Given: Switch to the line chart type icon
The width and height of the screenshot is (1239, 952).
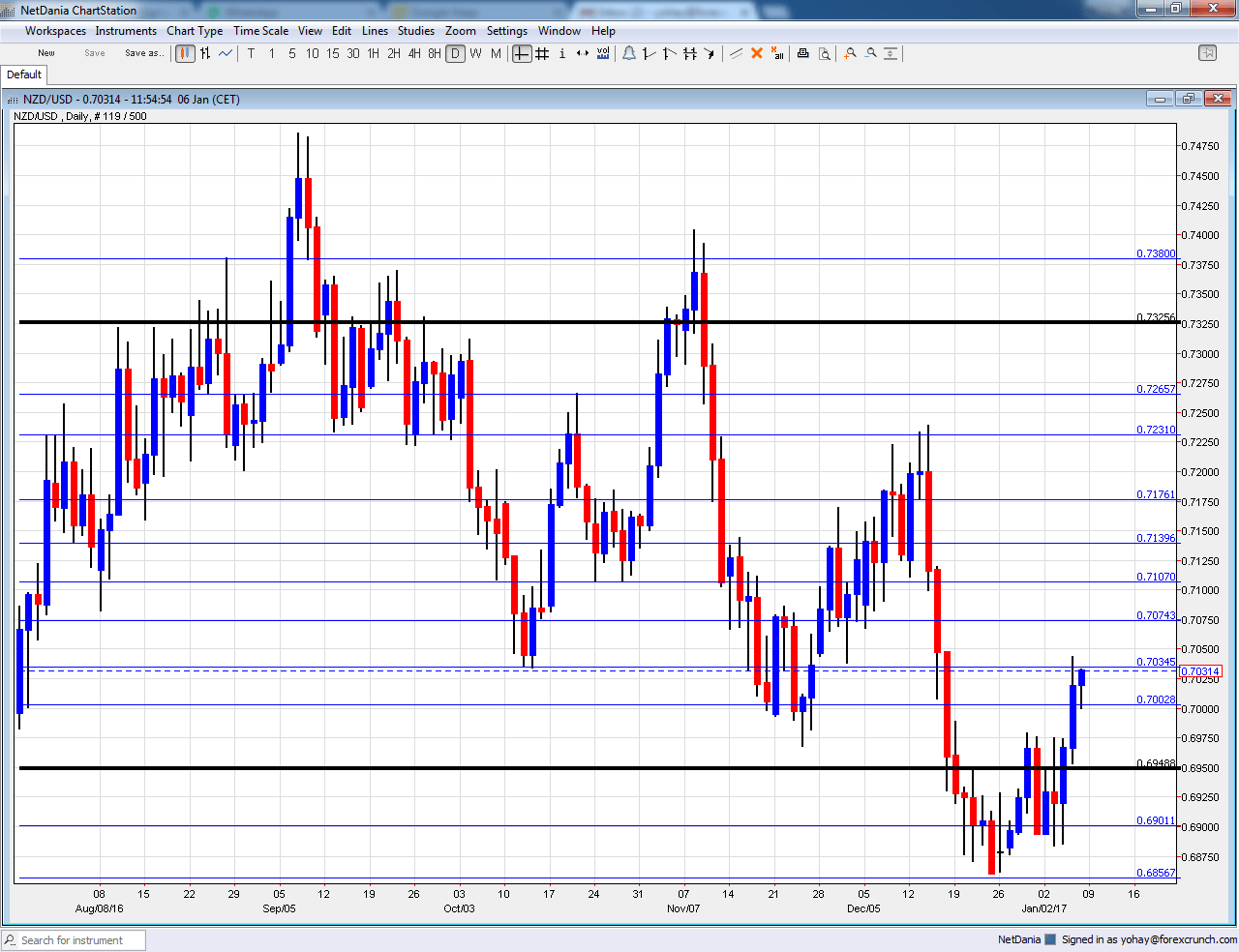Looking at the screenshot, I should tap(226, 54).
